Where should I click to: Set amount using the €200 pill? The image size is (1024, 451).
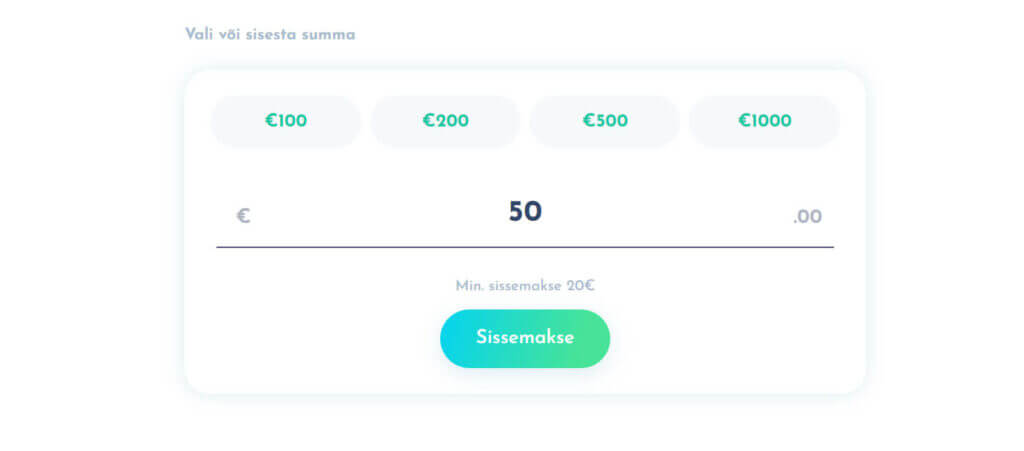click(x=445, y=121)
